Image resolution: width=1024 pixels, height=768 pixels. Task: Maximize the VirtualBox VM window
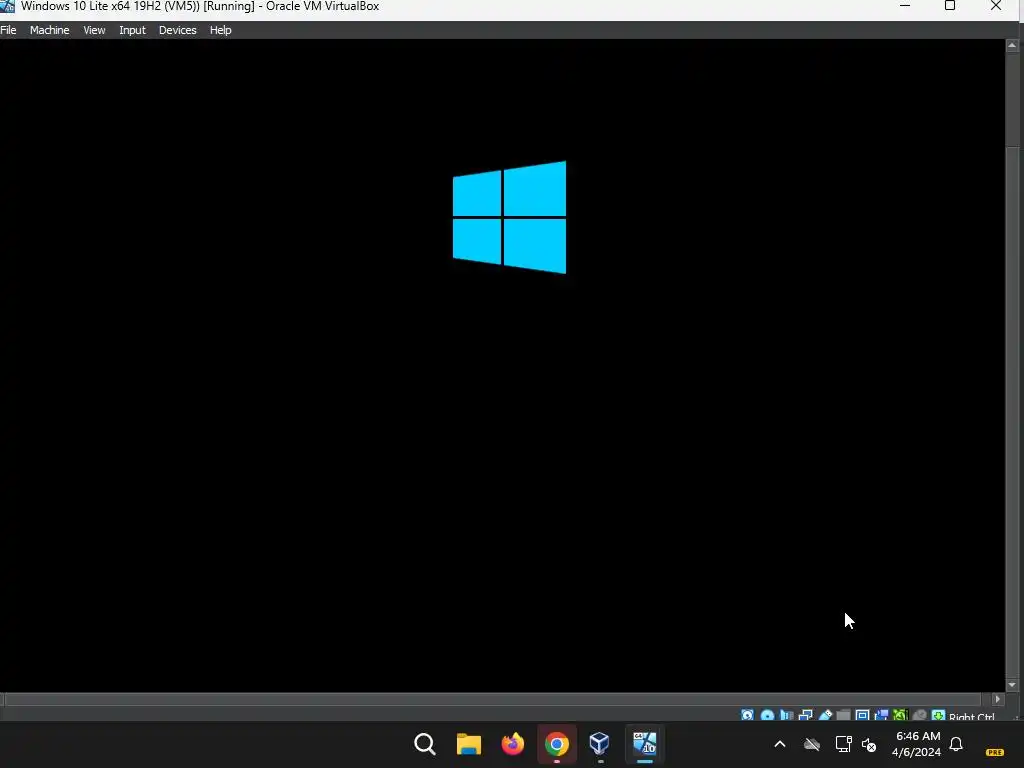(x=950, y=6)
